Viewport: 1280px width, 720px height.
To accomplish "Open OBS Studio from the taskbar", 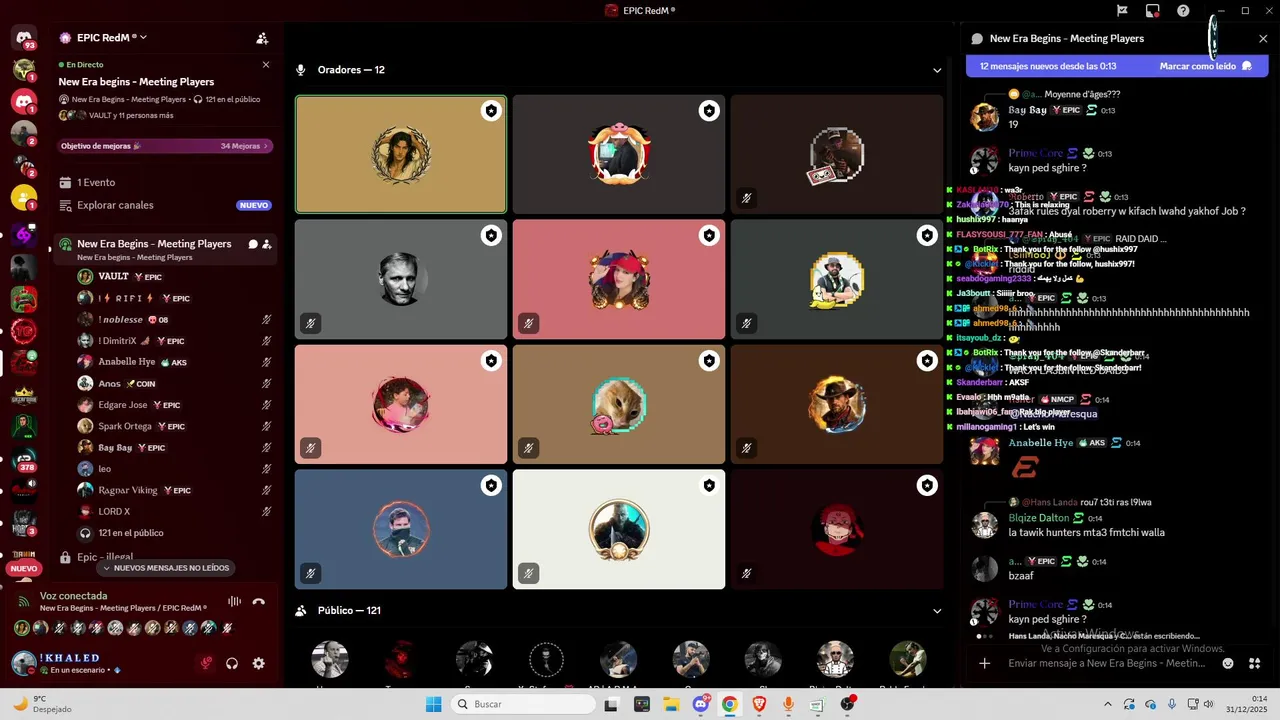I will point(847,704).
